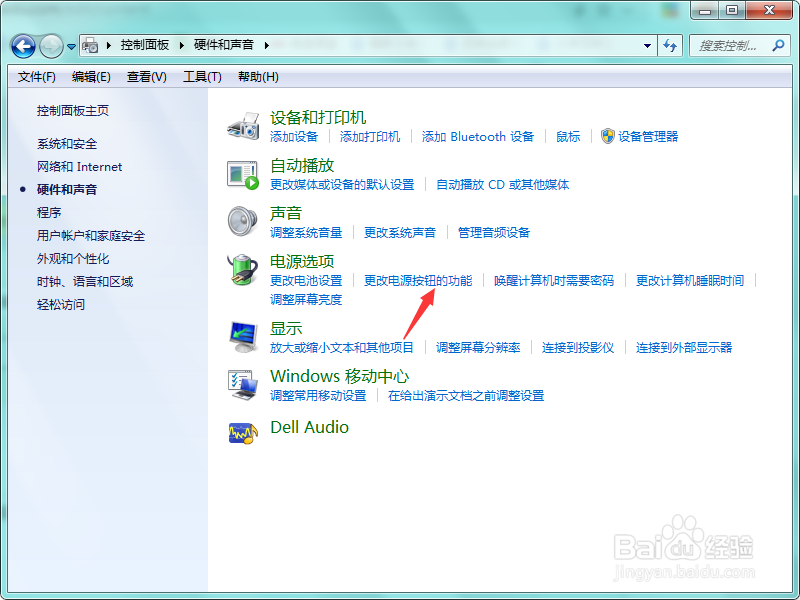Click the Back navigation arrow button

tap(23, 46)
